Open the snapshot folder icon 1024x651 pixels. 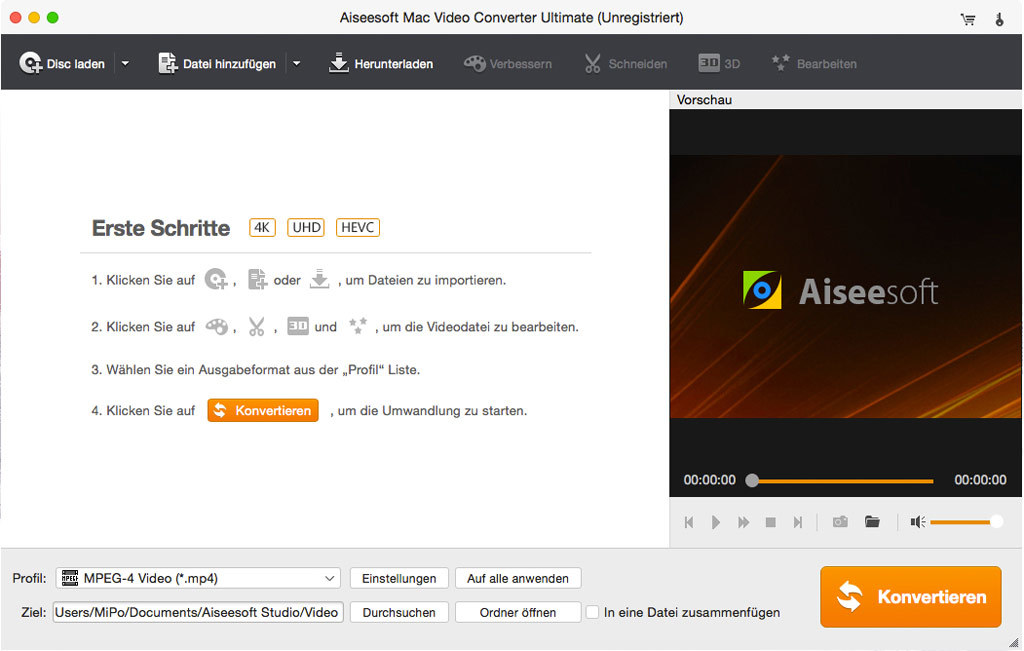pos(872,522)
